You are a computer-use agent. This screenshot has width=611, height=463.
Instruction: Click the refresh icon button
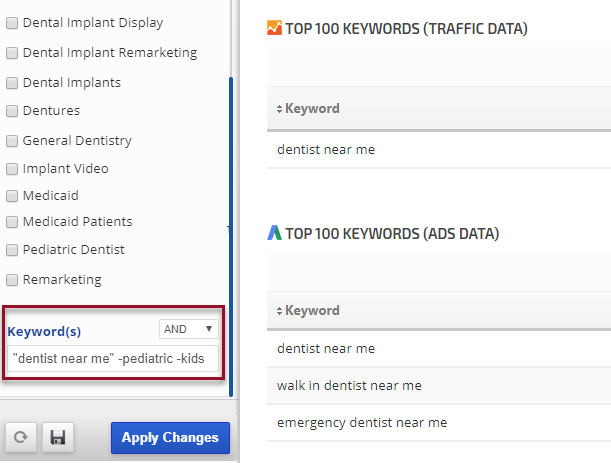click(19, 438)
